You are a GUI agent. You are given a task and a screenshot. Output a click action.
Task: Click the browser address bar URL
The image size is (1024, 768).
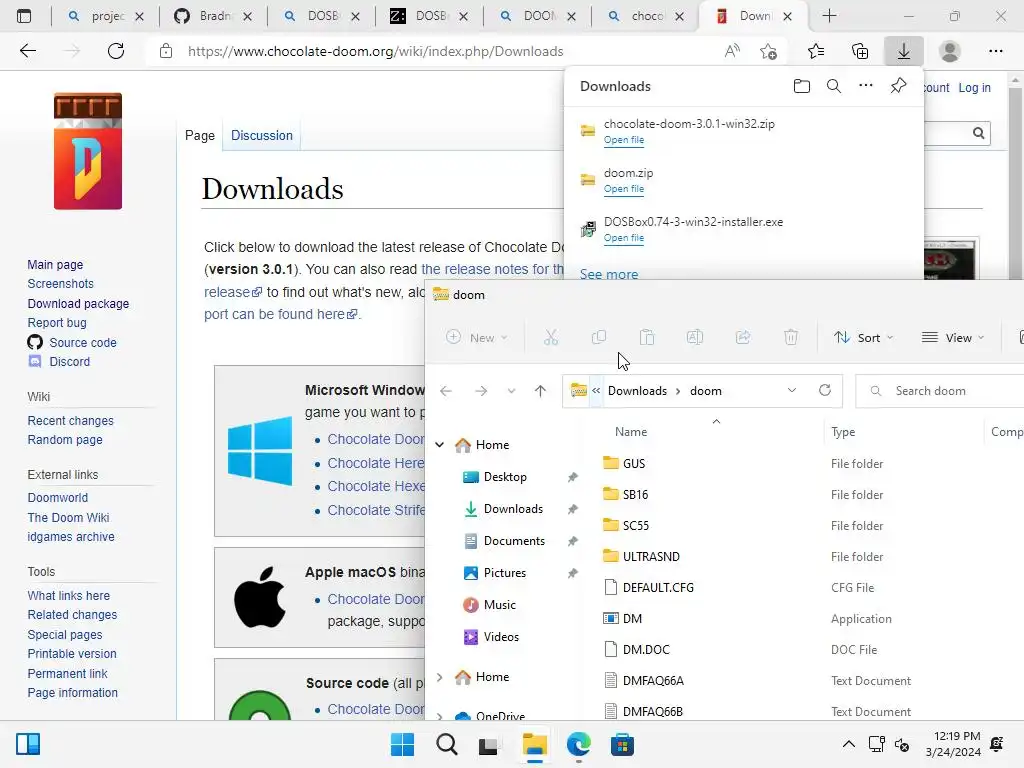point(376,51)
